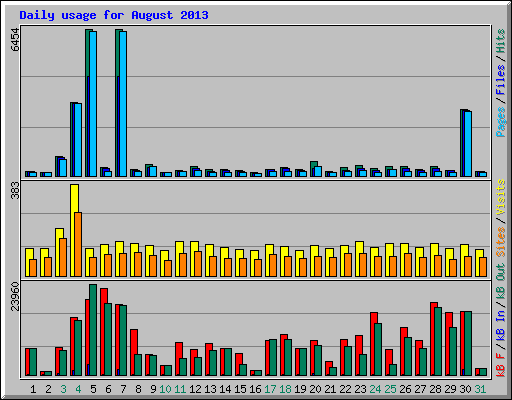Select weekend day 31 label
Viewport: 512px width, 400px height.
[x=480, y=389]
